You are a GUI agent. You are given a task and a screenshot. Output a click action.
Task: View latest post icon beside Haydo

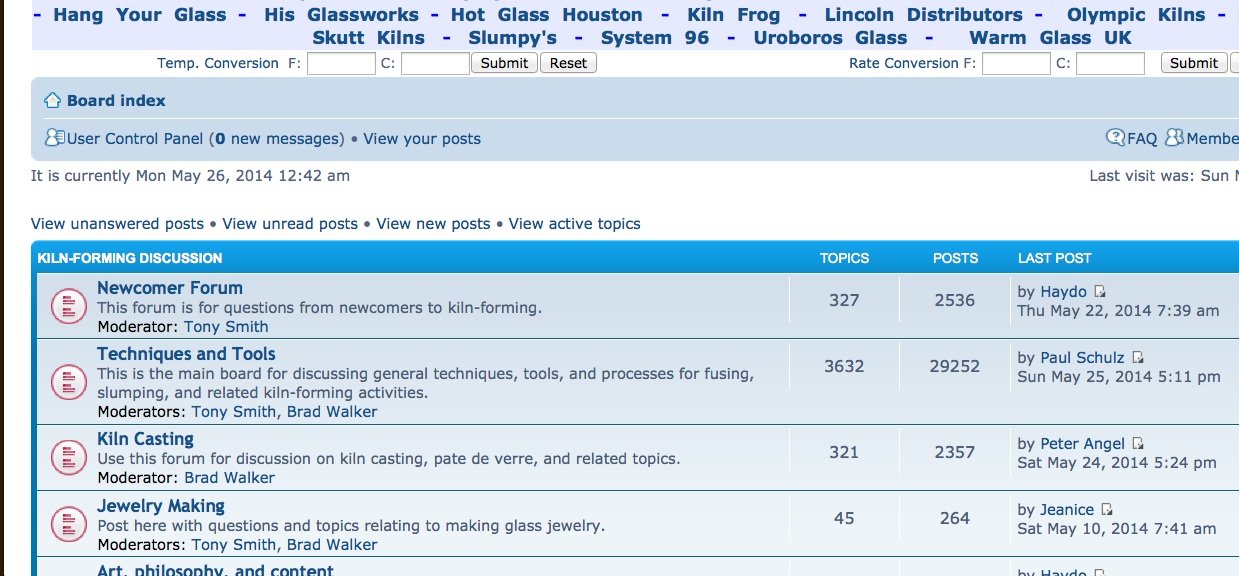click(1100, 292)
